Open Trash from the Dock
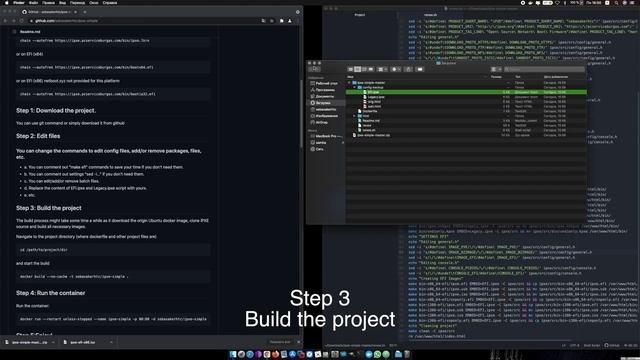This screenshot has height=360, width=640. coord(407,354)
